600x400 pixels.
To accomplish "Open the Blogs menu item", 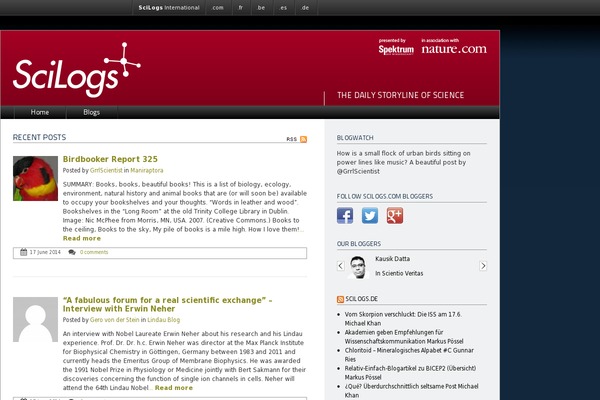I will 91,112.
